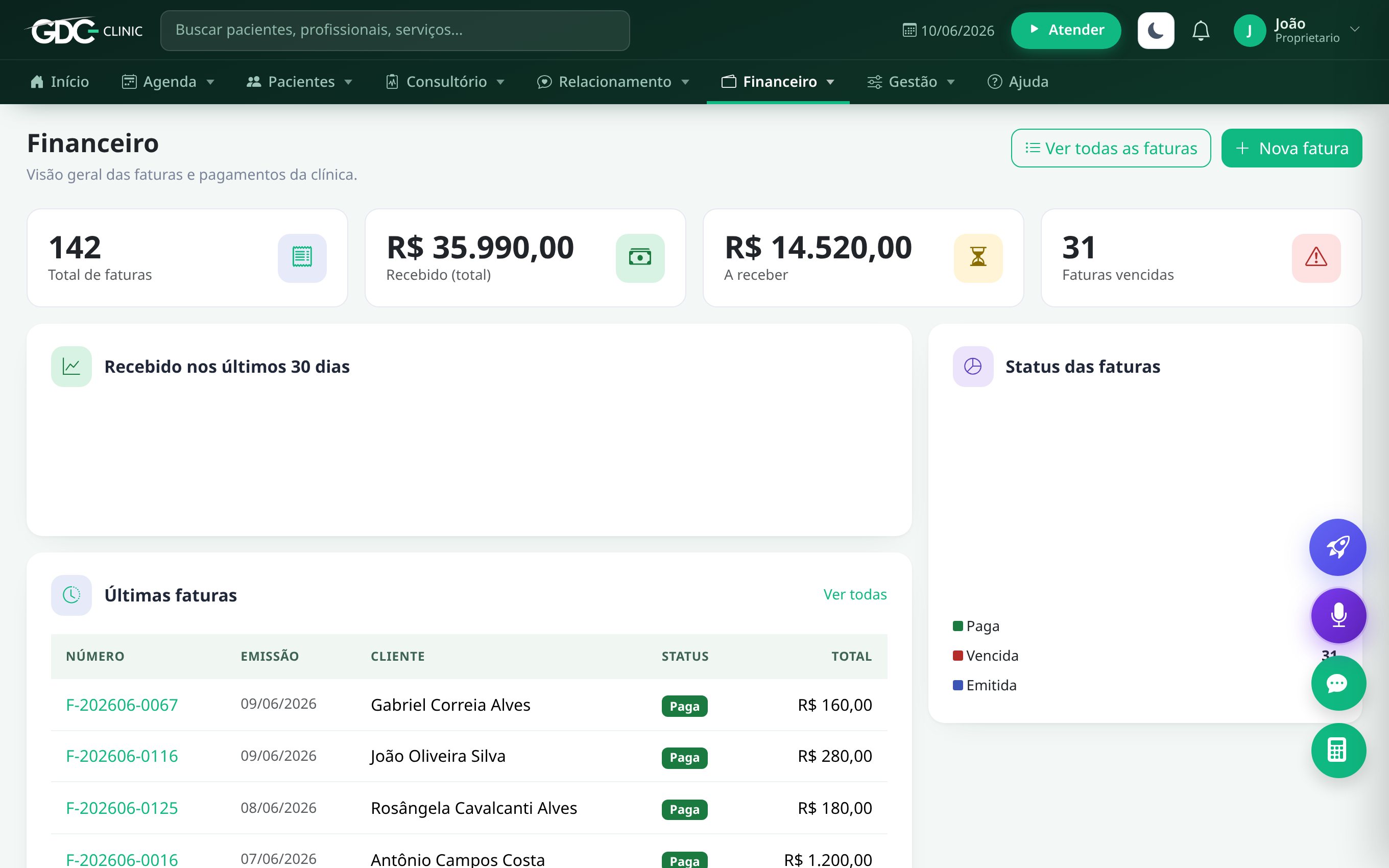Toggle the Emitida legend blue swatch
The height and width of the screenshot is (868, 1389).
[957, 685]
